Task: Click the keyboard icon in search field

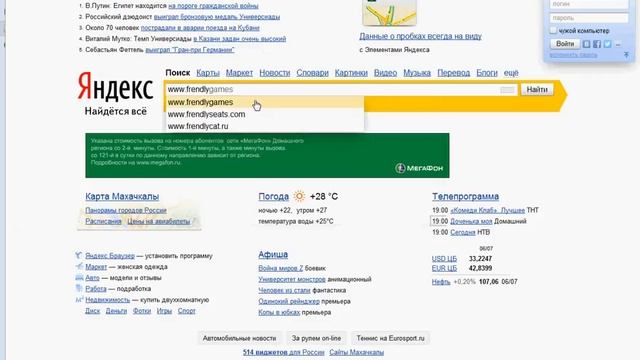Action: [507, 90]
